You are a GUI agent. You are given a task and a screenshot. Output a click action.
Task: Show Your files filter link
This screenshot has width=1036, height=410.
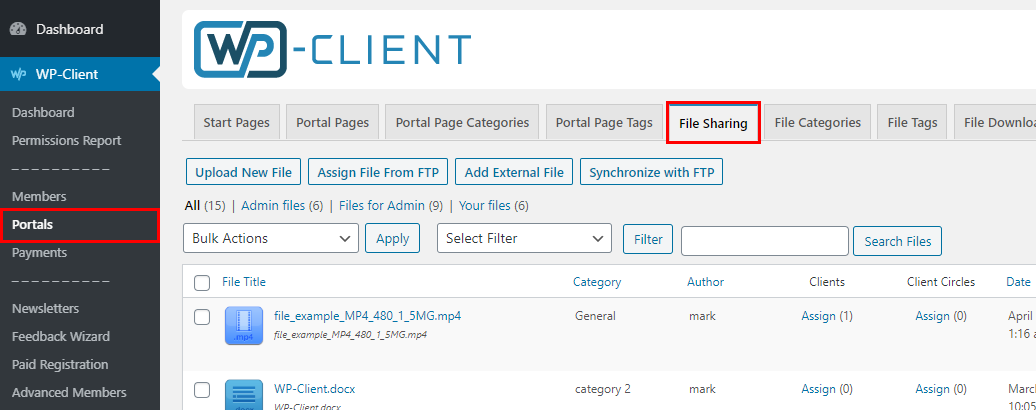(x=485, y=206)
